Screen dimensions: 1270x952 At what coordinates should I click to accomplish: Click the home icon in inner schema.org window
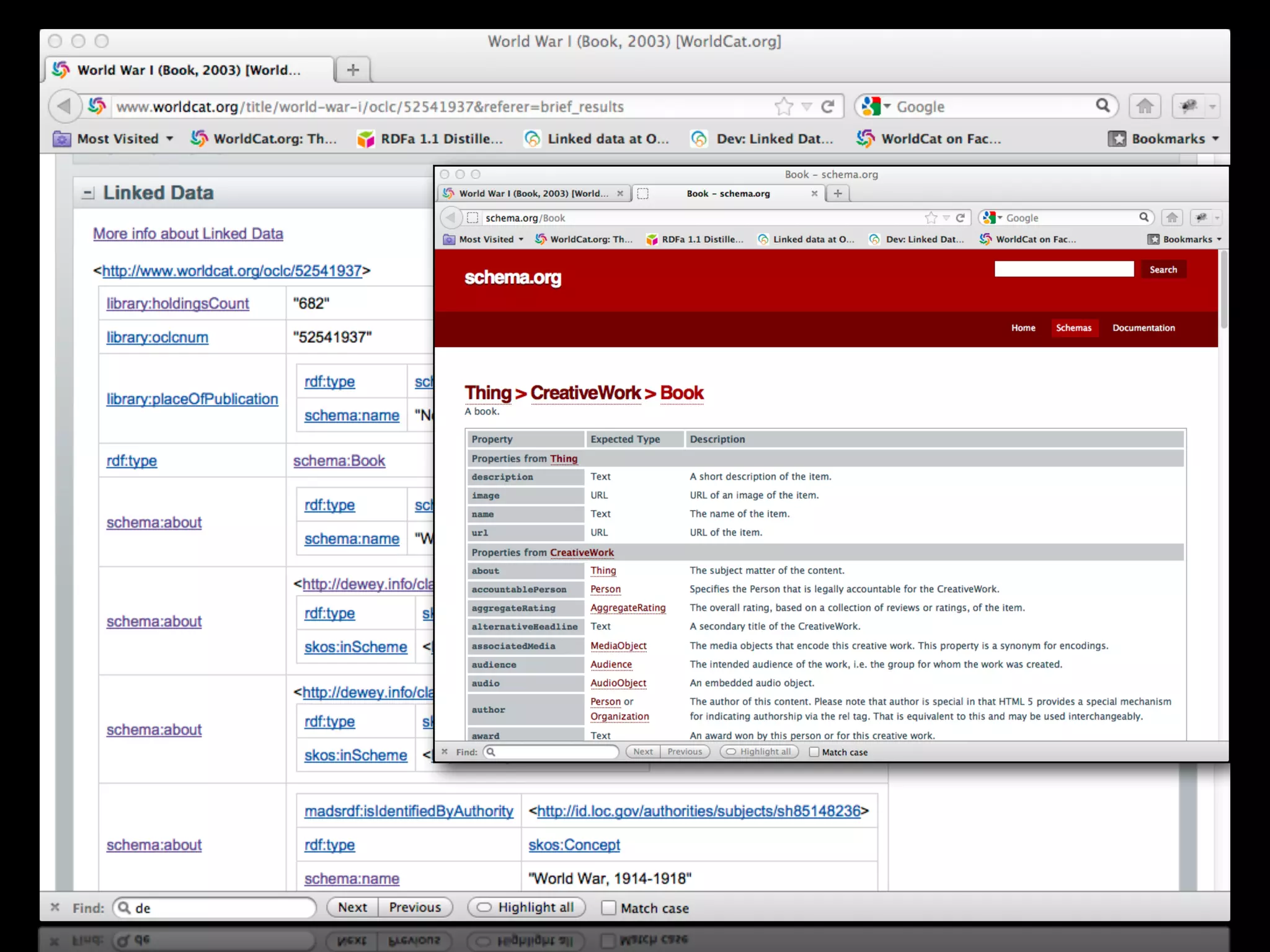1171,218
